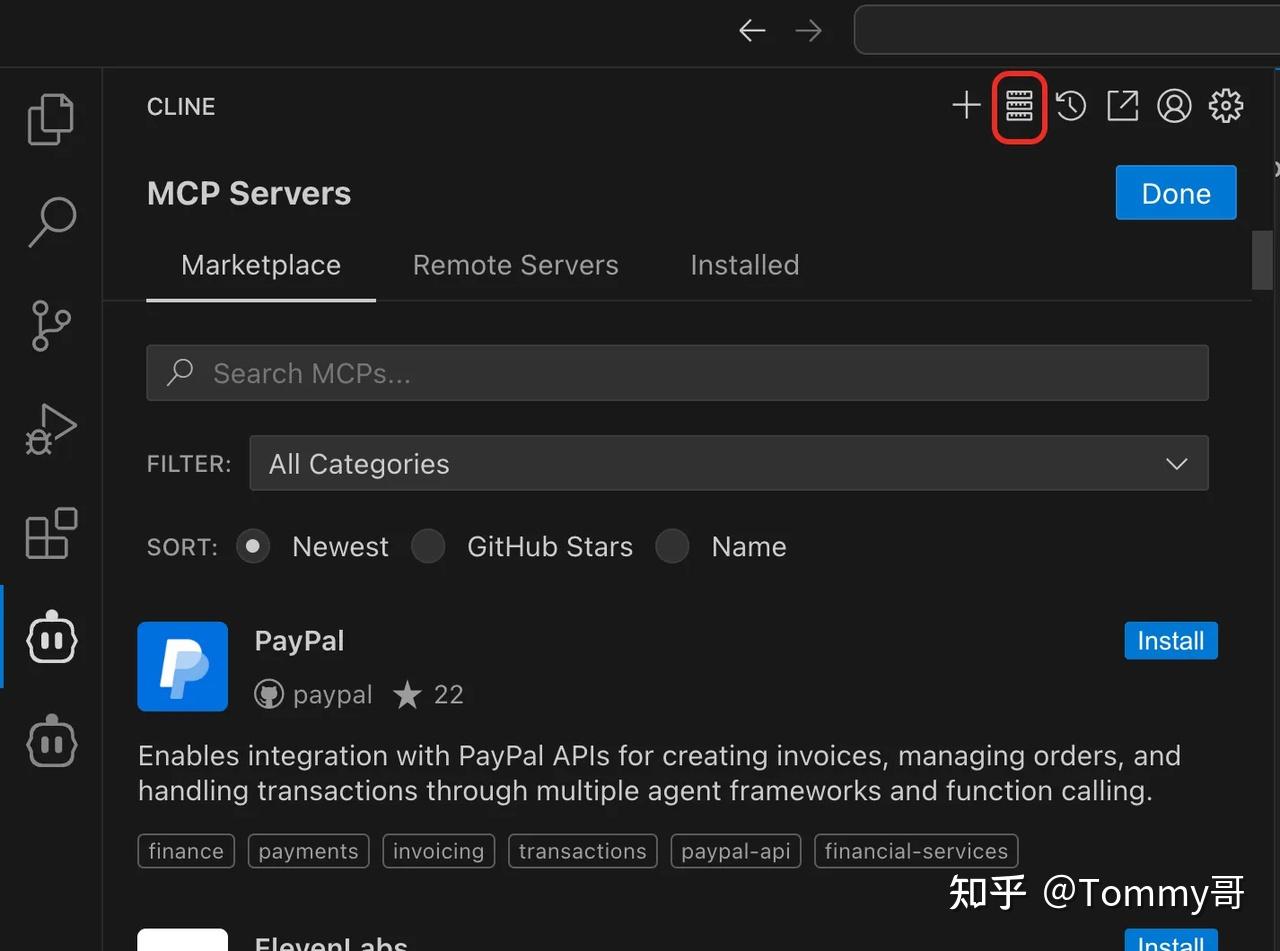Open the Extensions view icon
Screen dimensions: 1280x951
pyautogui.click(x=51, y=534)
